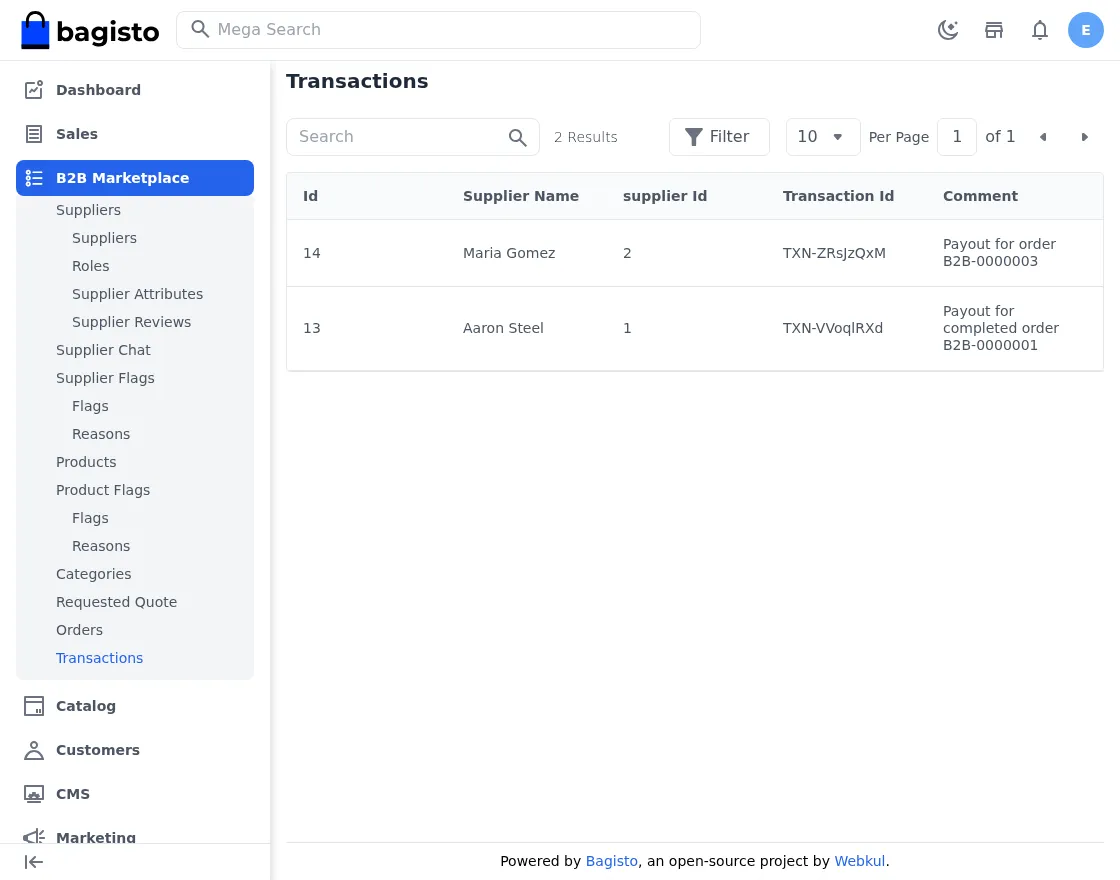Image resolution: width=1120 pixels, height=880 pixels.
Task: Open the Roles submenu item
Action: tap(91, 266)
